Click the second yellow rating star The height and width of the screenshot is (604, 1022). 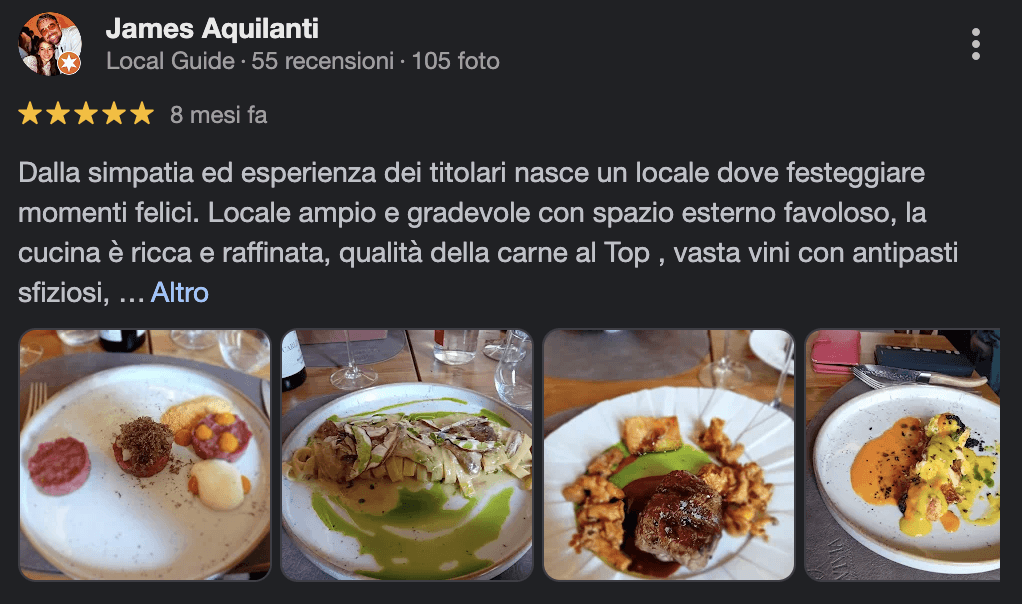pyautogui.click(x=58, y=114)
